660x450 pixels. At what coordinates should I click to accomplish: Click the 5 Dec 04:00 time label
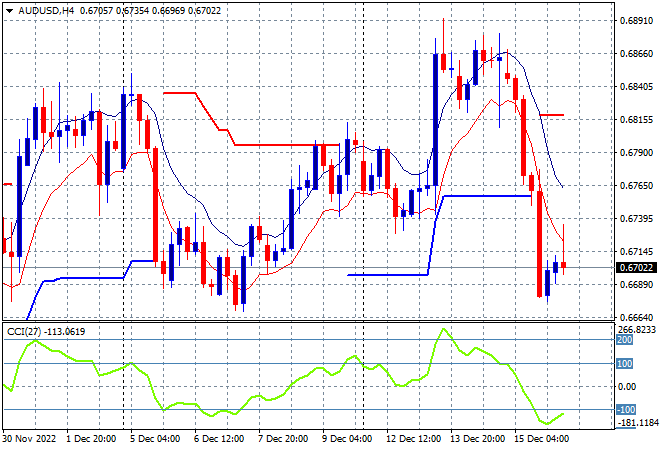(x=155, y=438)
